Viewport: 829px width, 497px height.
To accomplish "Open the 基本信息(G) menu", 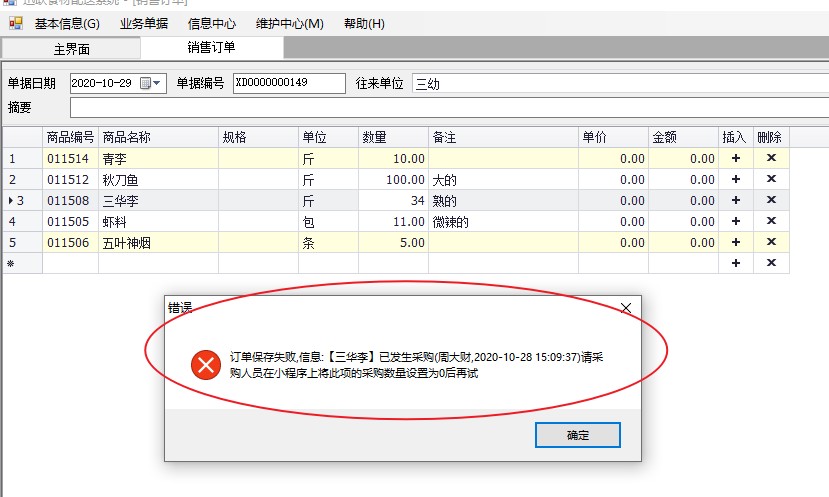I will pos(67,24).
